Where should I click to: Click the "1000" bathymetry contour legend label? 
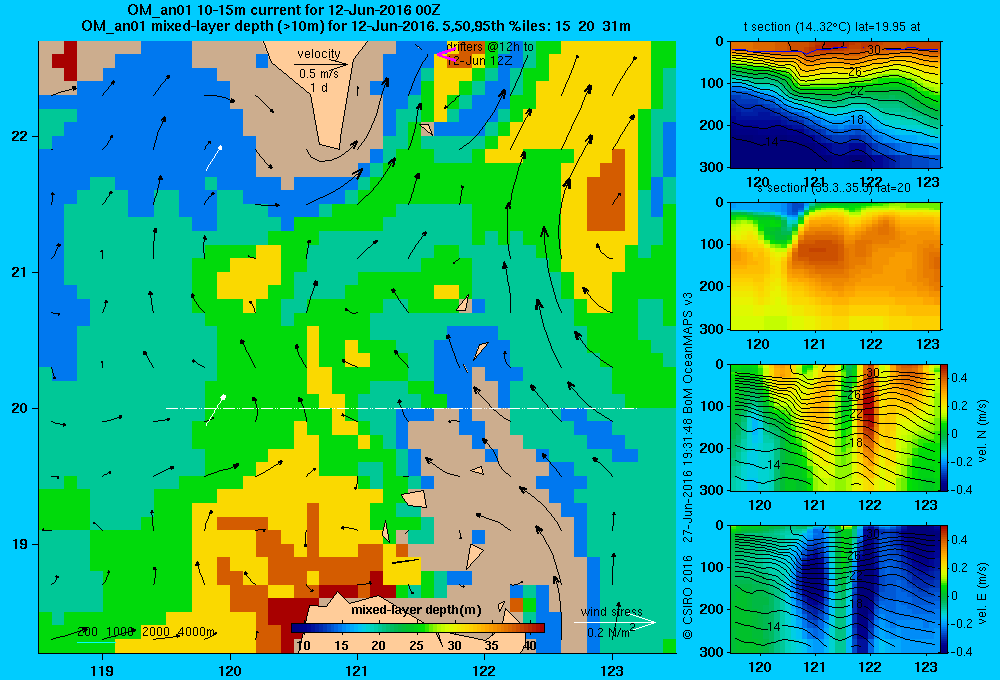[120, 632]
